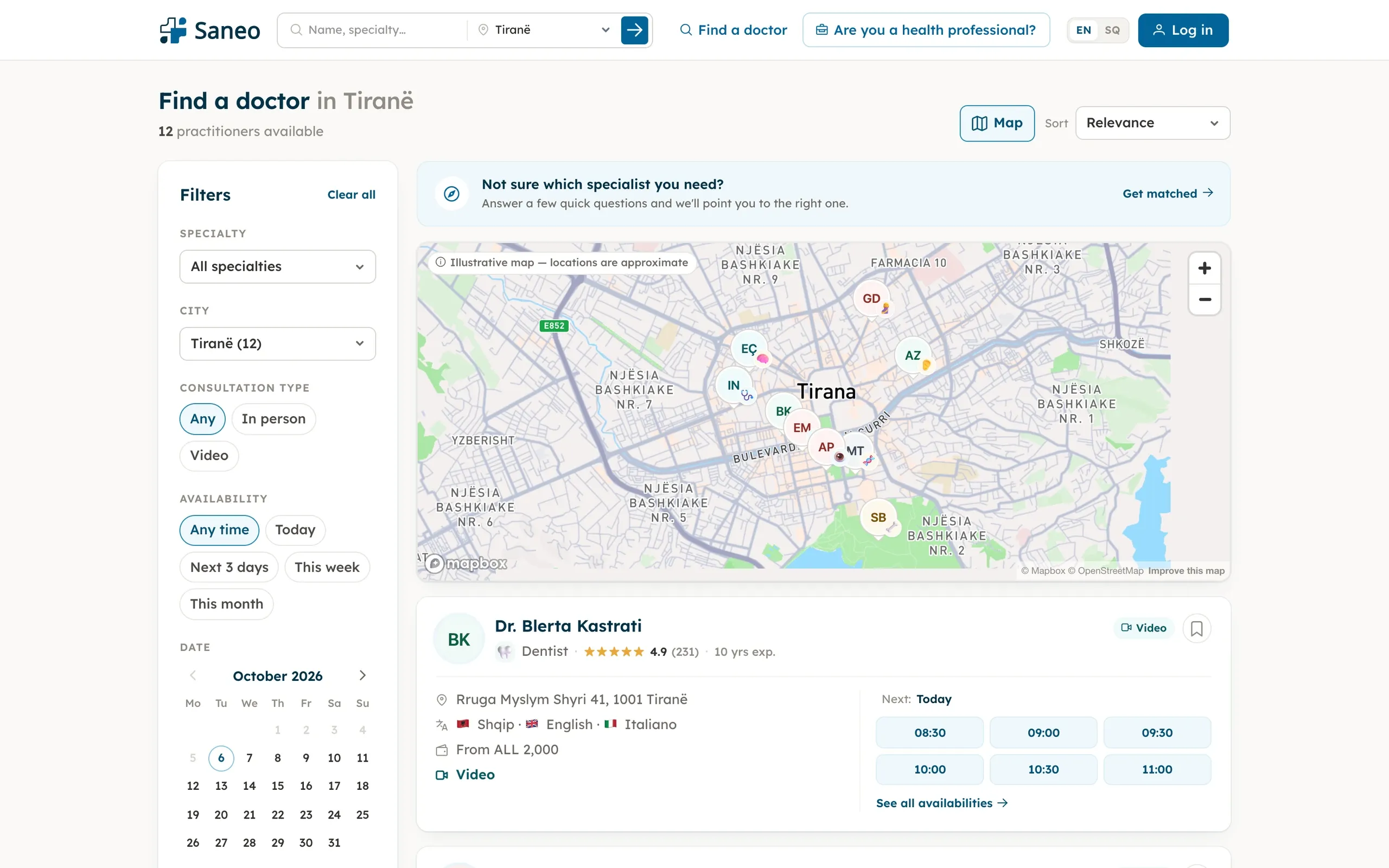The height and width of the screenshot is (868, 1389).
Task: Click the Saneo logo
Action: pyautogui.click(x=209, y=30)
